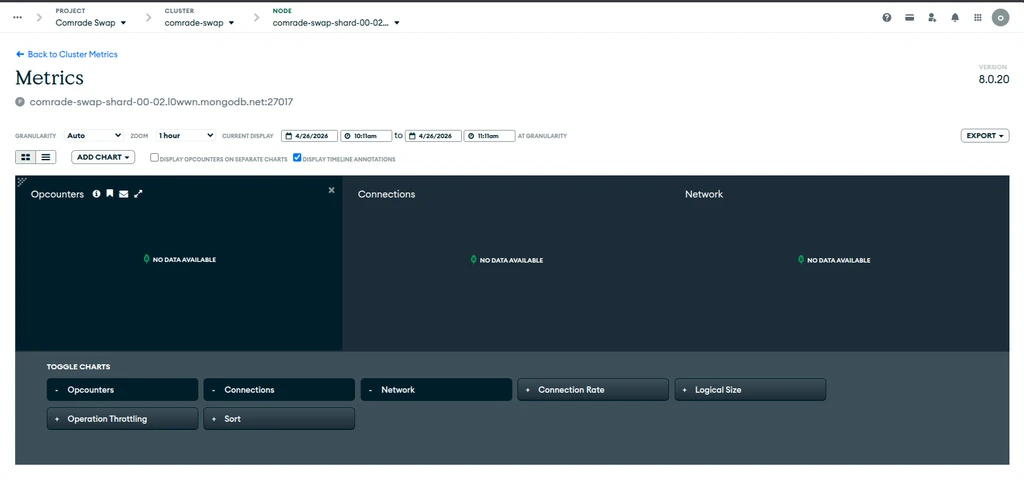Click the Metrics page heading
Image resolution: width=1024 pixels, height=486 pixels.
(x=50, y=78)
